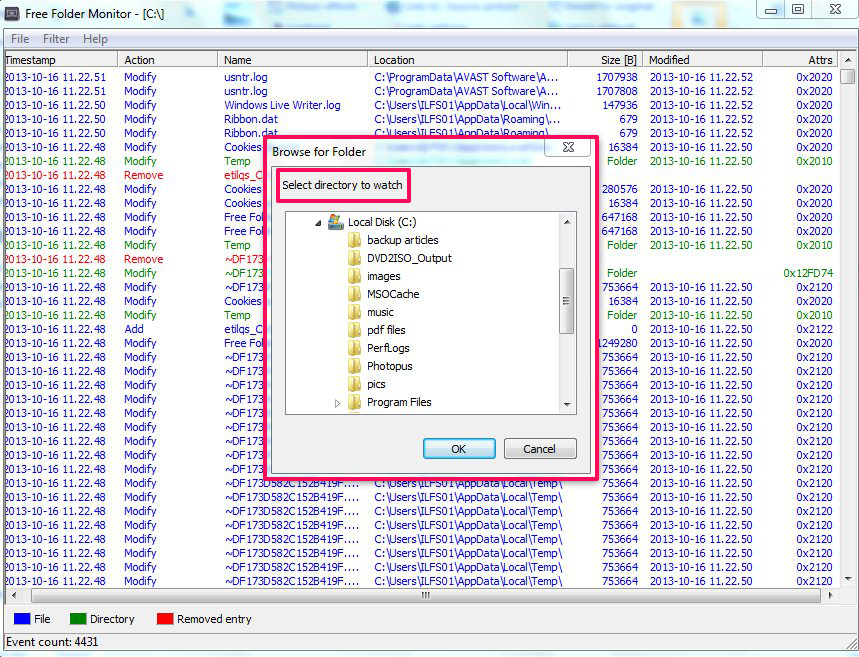Click the Photopus folder icon
Viewport: 859px width, 657px height.
[x=354, y=366]
